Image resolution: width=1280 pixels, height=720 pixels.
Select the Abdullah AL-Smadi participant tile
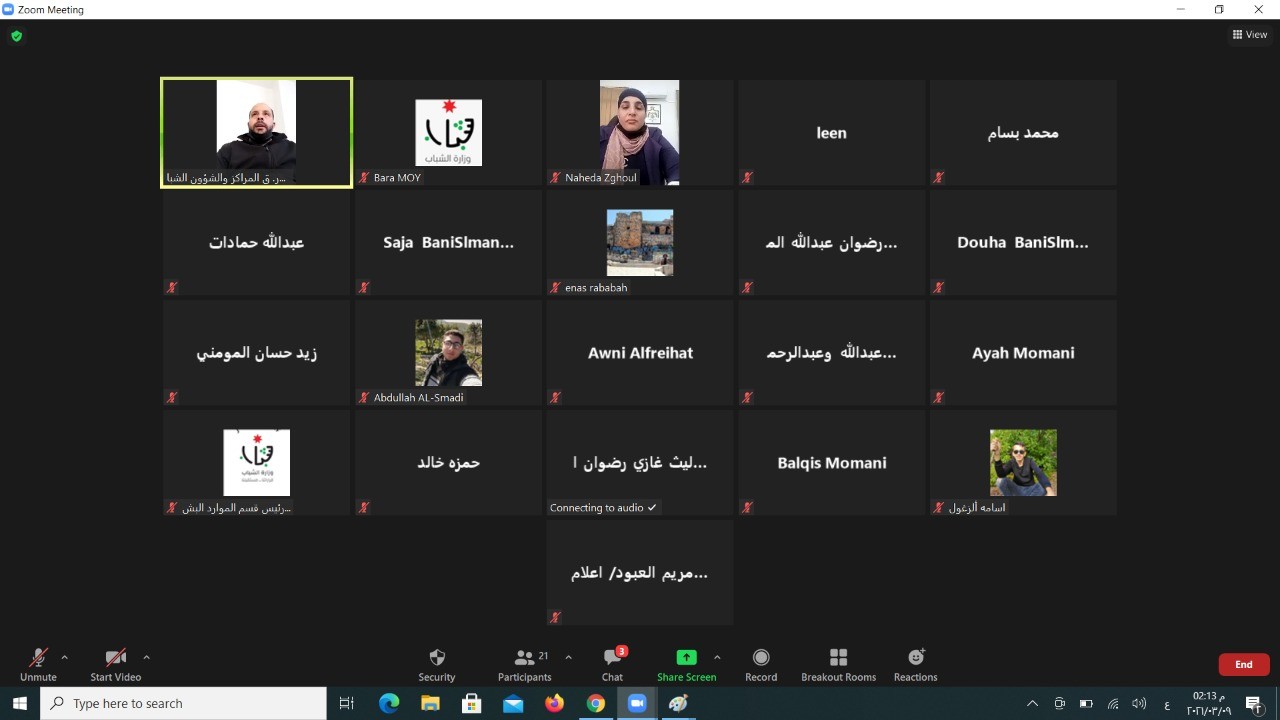click(x=448, y=353)
